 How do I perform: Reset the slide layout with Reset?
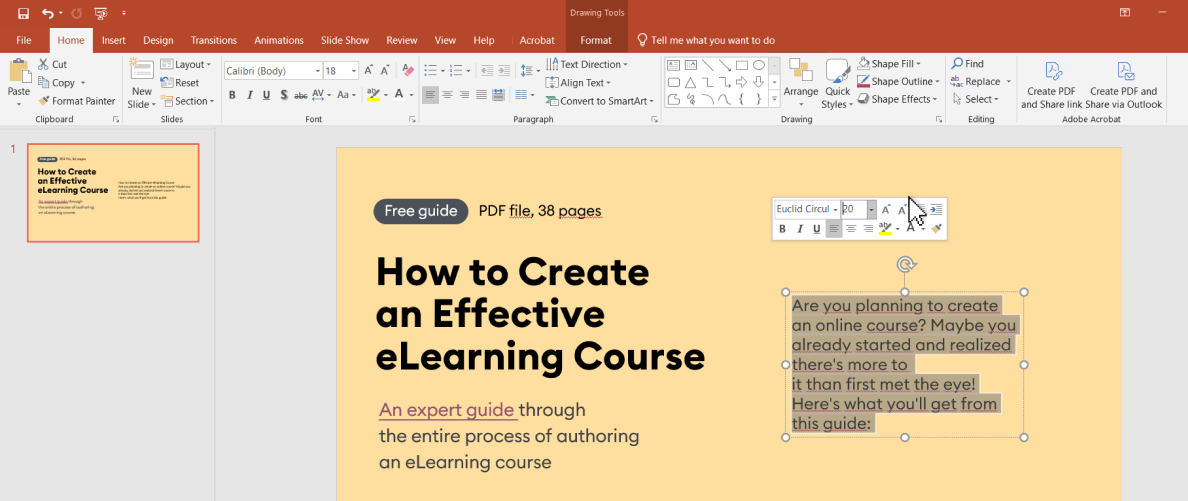tap(180, 83)
